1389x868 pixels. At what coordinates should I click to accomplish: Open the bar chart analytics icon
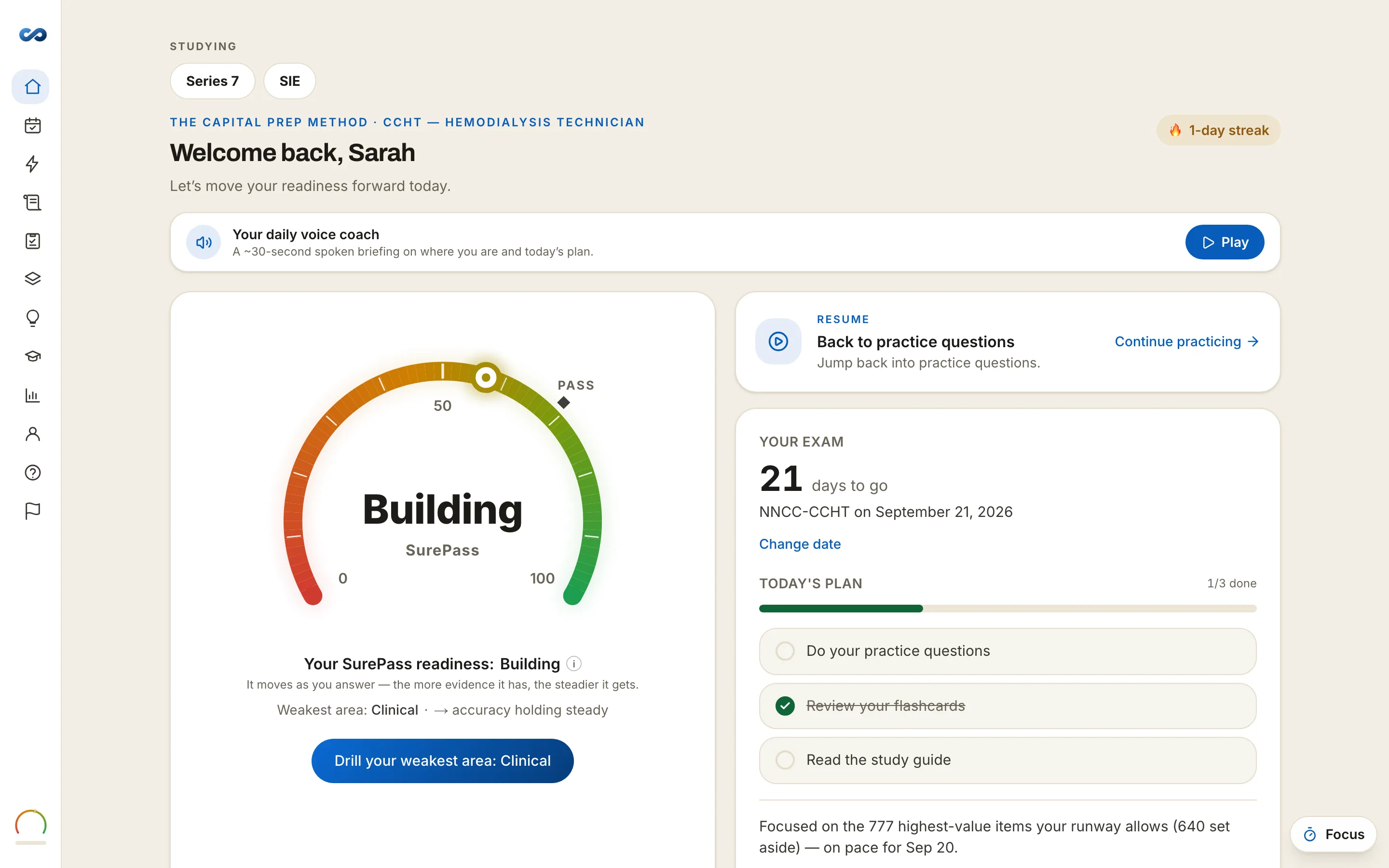tap(33, 395)
